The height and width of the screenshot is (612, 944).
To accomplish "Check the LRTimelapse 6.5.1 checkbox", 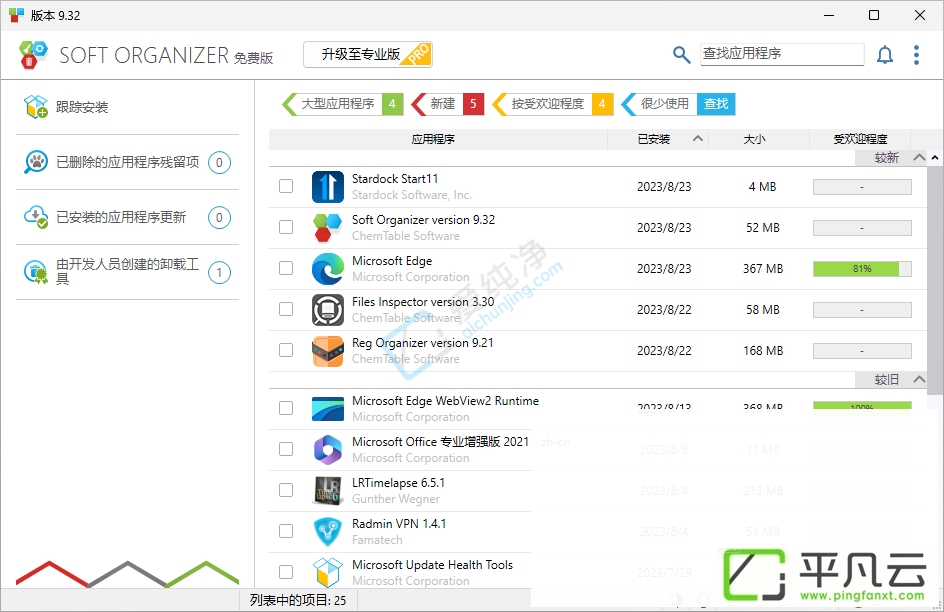I will tap(286, 490).
